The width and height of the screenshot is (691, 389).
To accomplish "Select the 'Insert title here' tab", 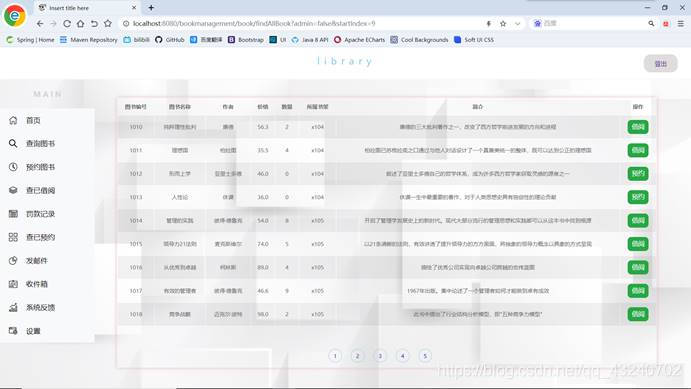I will (87, 7).
